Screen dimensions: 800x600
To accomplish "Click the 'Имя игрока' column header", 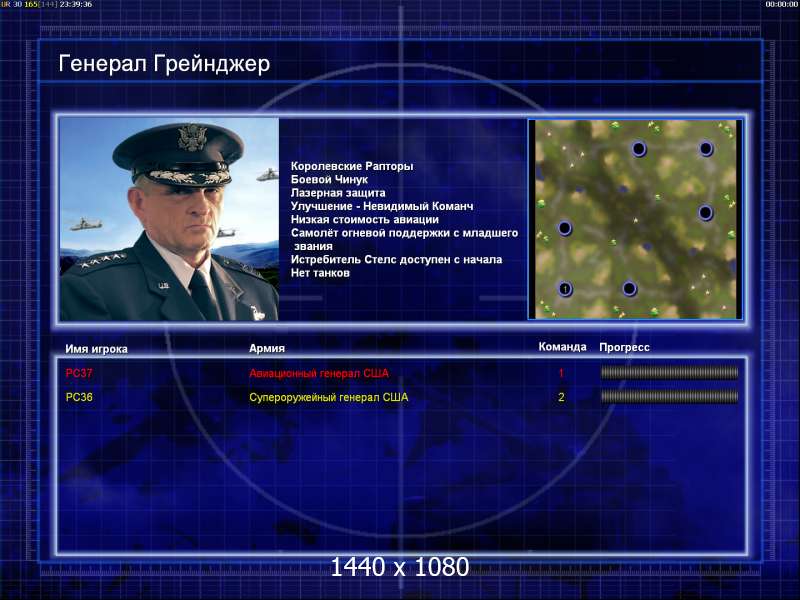I will pos(96,349).
